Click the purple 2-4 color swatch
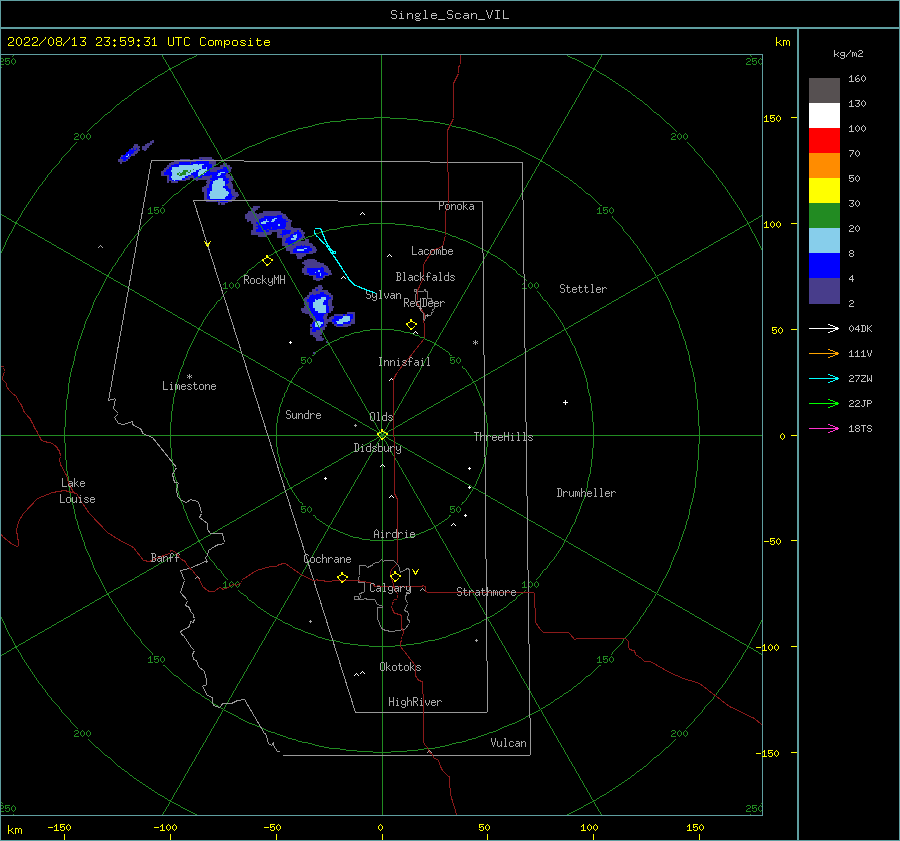The height and width of the screenshot is (841, 900). 824,290
